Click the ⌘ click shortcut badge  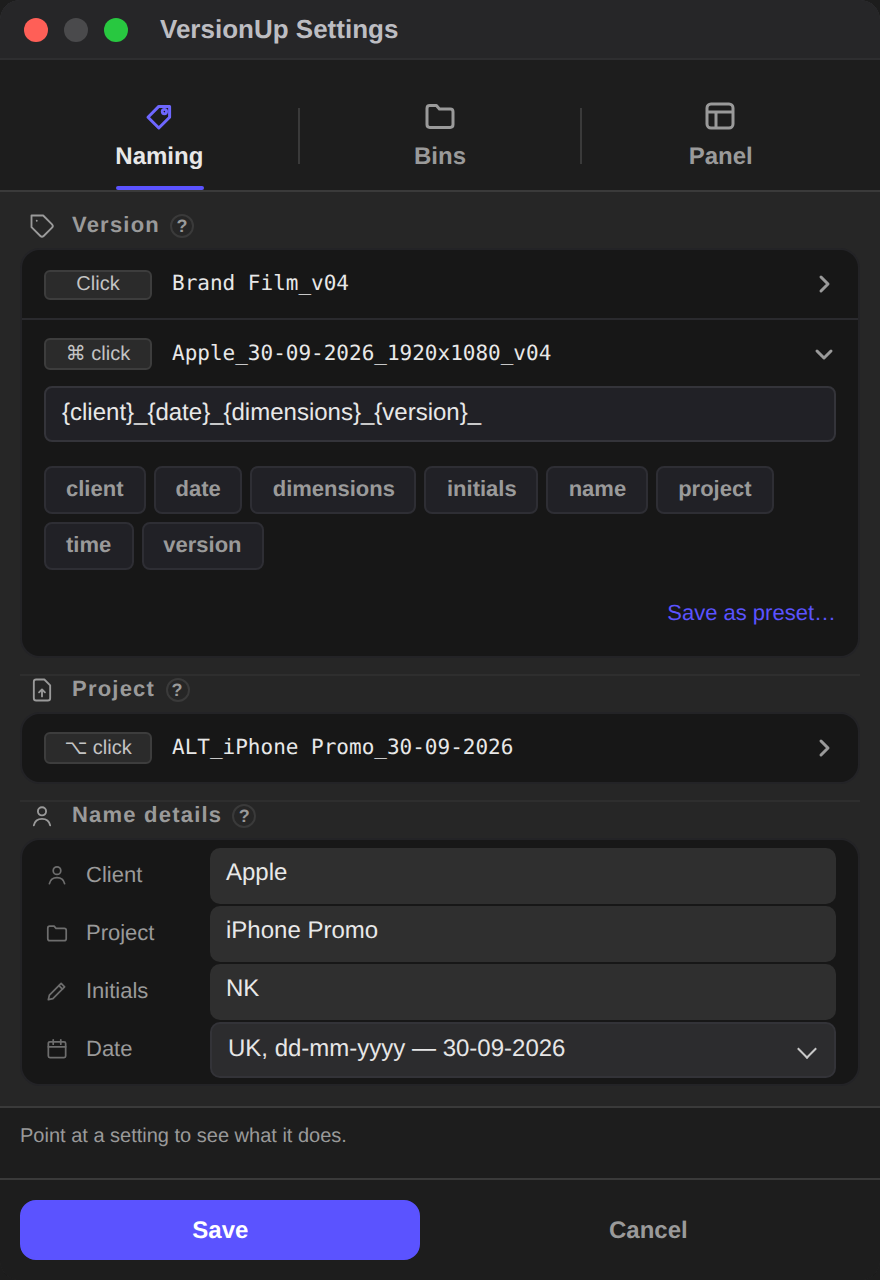(x=98, y=354)
